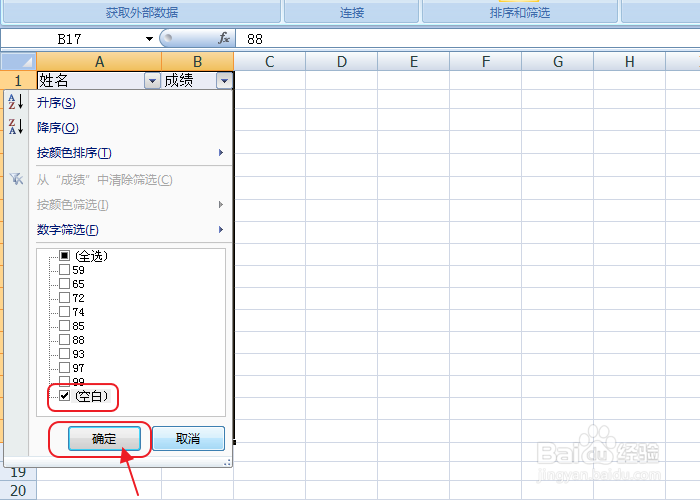The width and height of the screenshot is (700, 500).
Task: Check the 59 filter checkbox
Action: point(64,270)
